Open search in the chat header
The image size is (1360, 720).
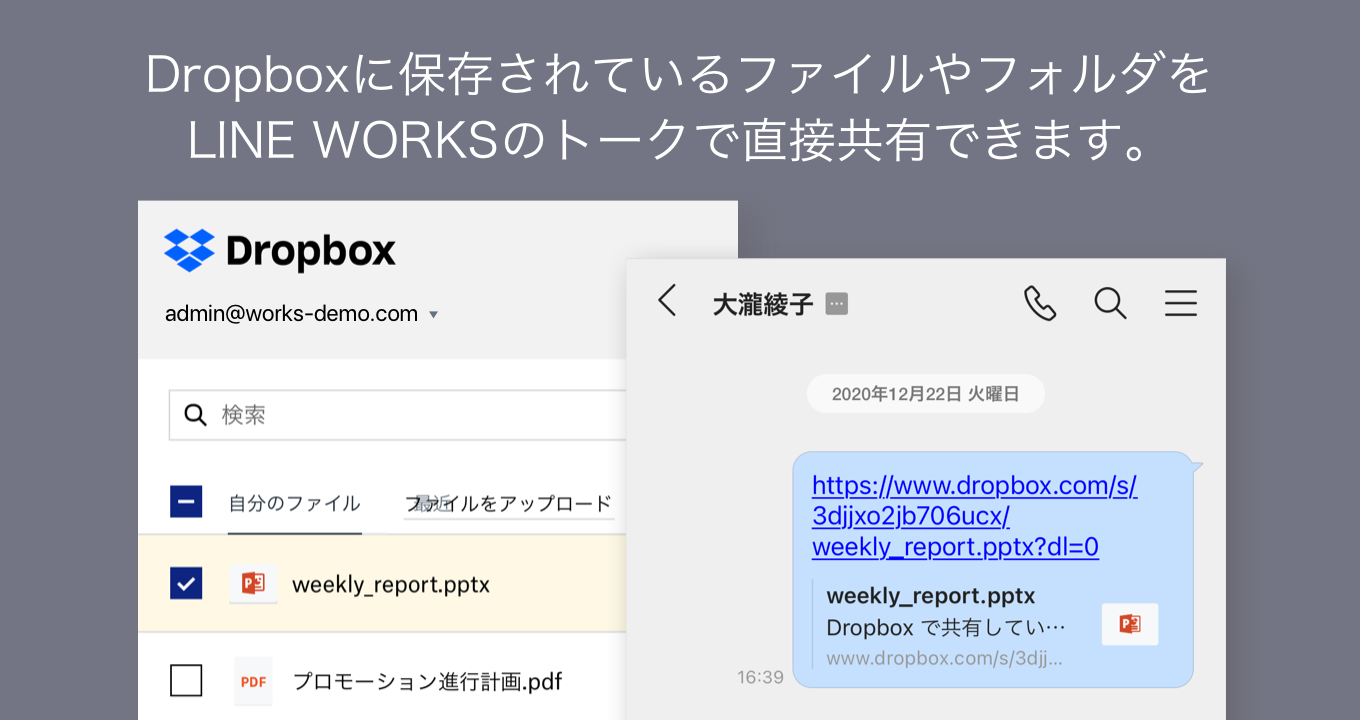(1110, 303)
